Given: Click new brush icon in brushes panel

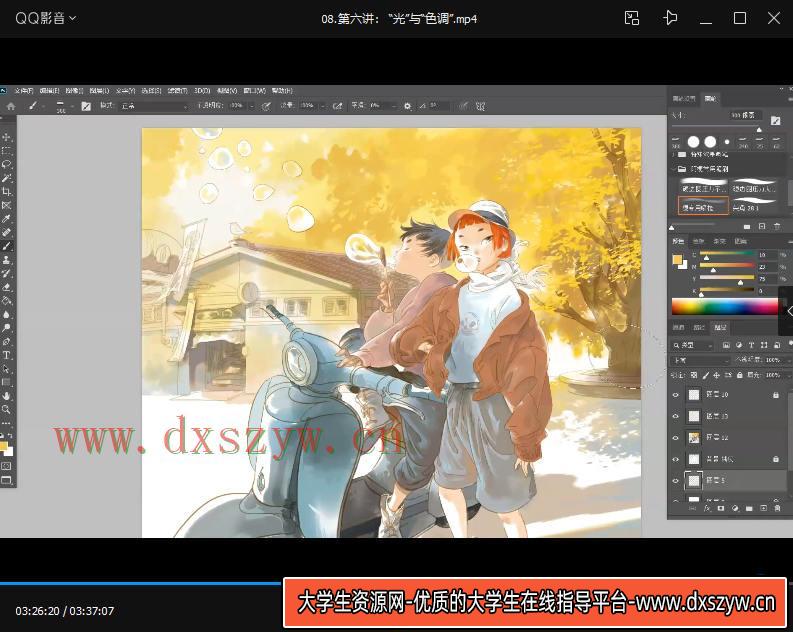Looking at the screenshot, I should tap(762, 227).
